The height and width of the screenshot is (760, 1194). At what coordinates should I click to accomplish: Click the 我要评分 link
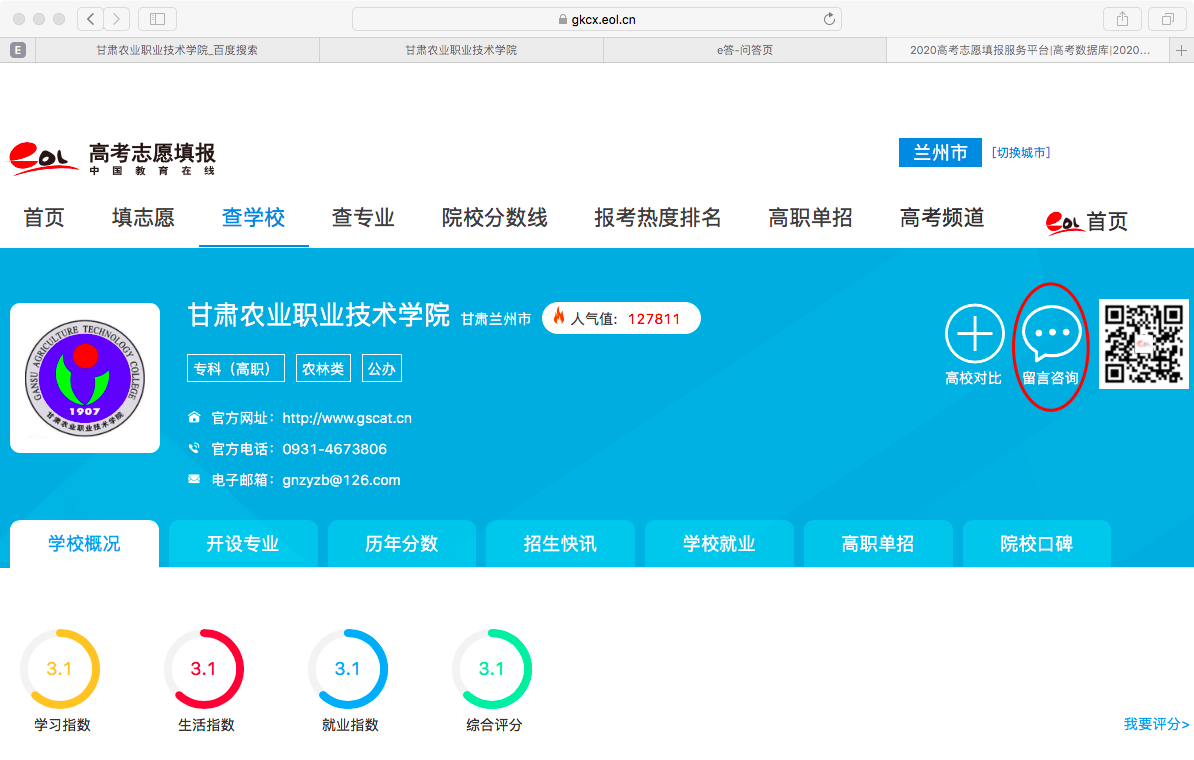pyautogui.click(x=1156, y=724)
